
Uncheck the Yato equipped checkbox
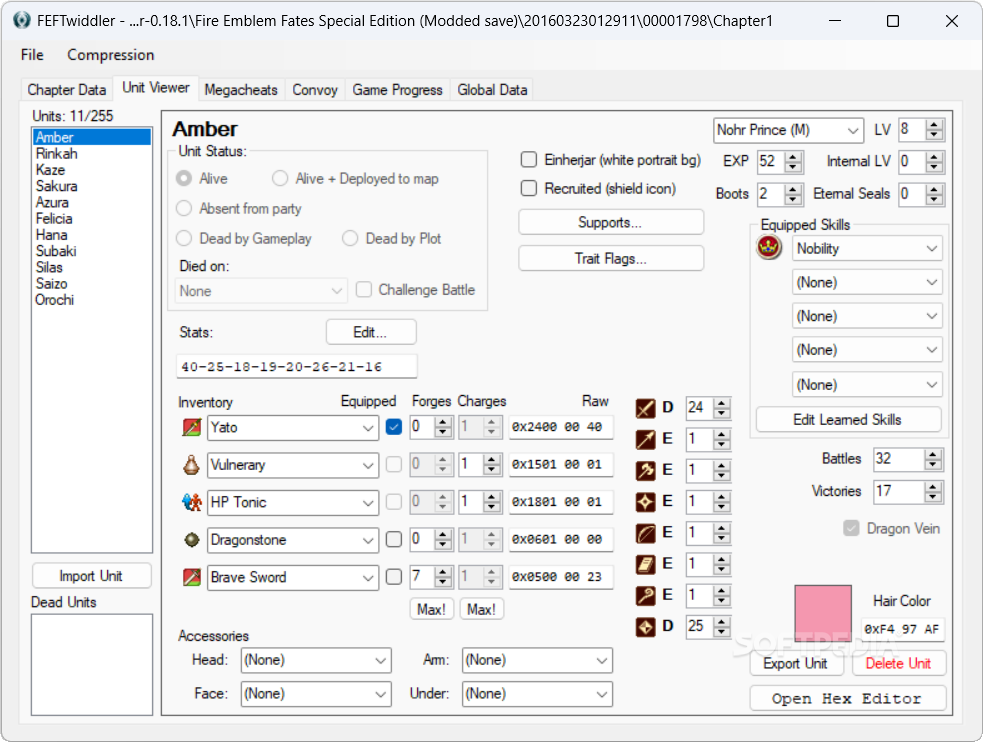pyautogui.click(x=394, y=427)
